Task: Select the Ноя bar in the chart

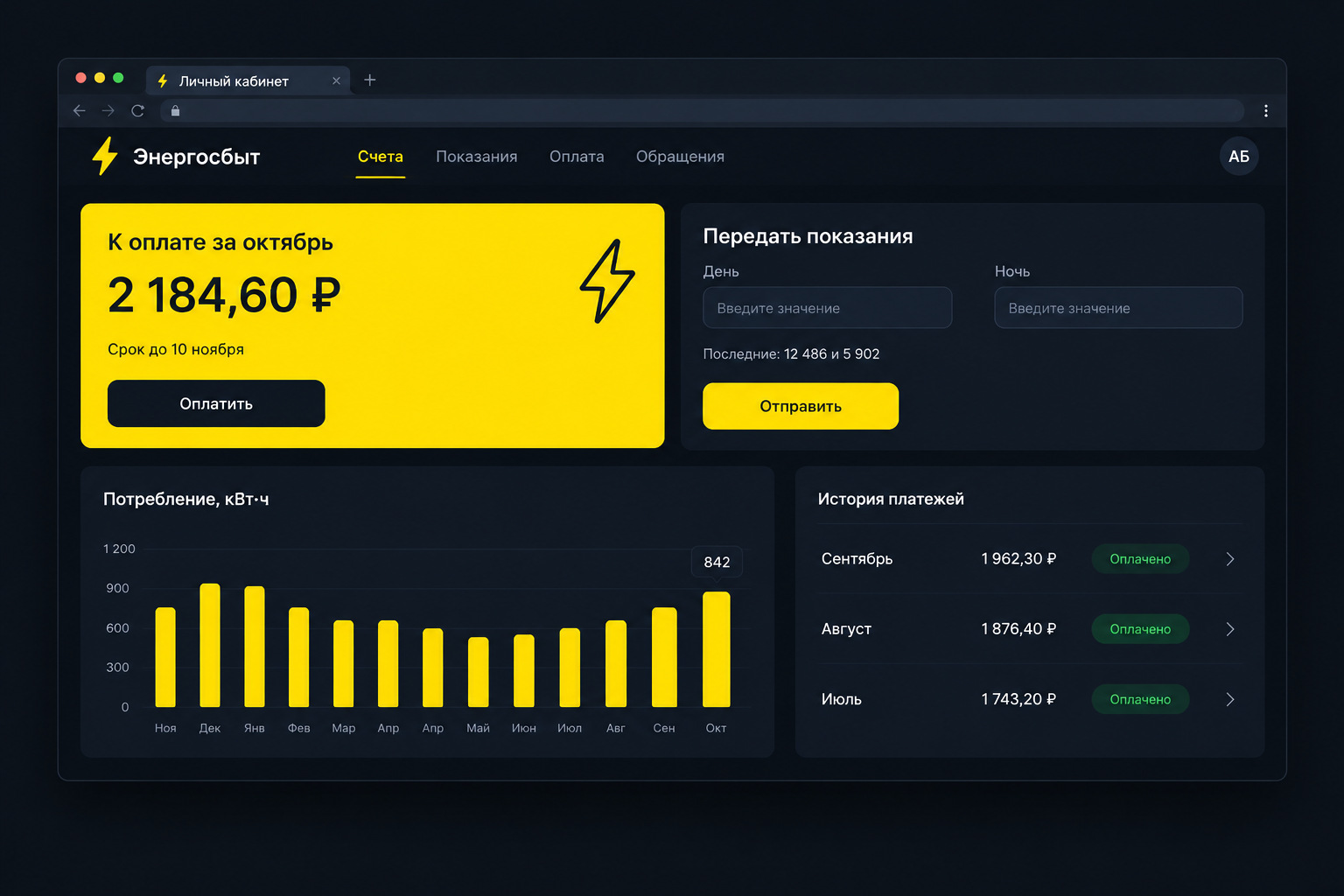Action: pyautogui.click(x=165, y=657)
